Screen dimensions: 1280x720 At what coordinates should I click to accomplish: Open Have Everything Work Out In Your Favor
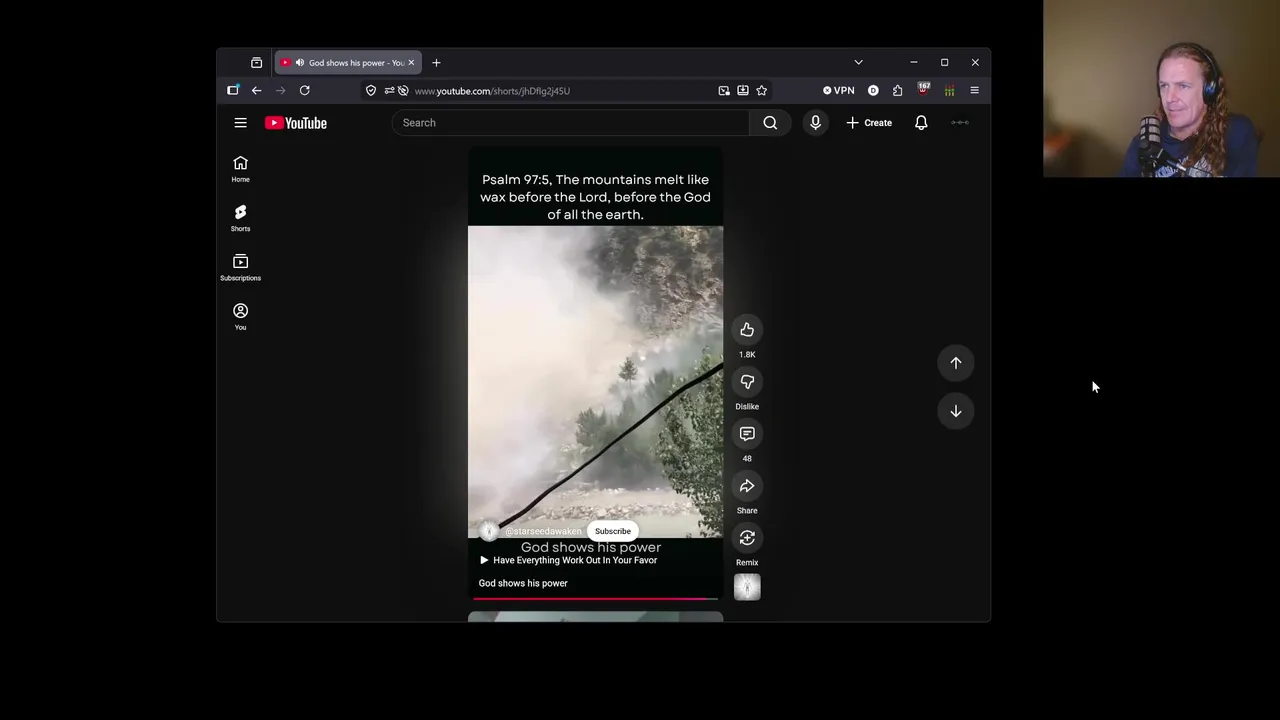[x=568, y=560]
